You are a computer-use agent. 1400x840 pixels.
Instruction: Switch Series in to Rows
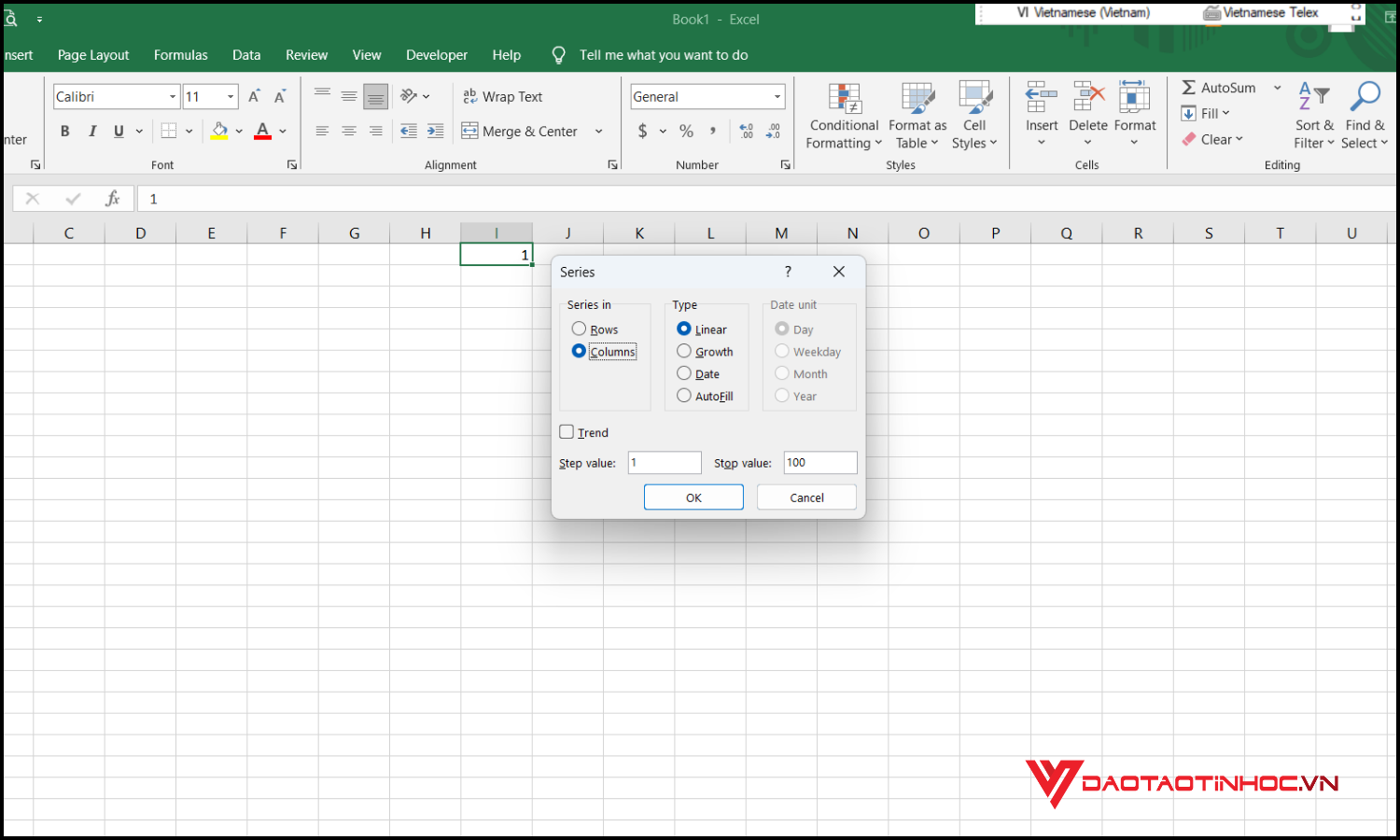(x=579, y=329)
